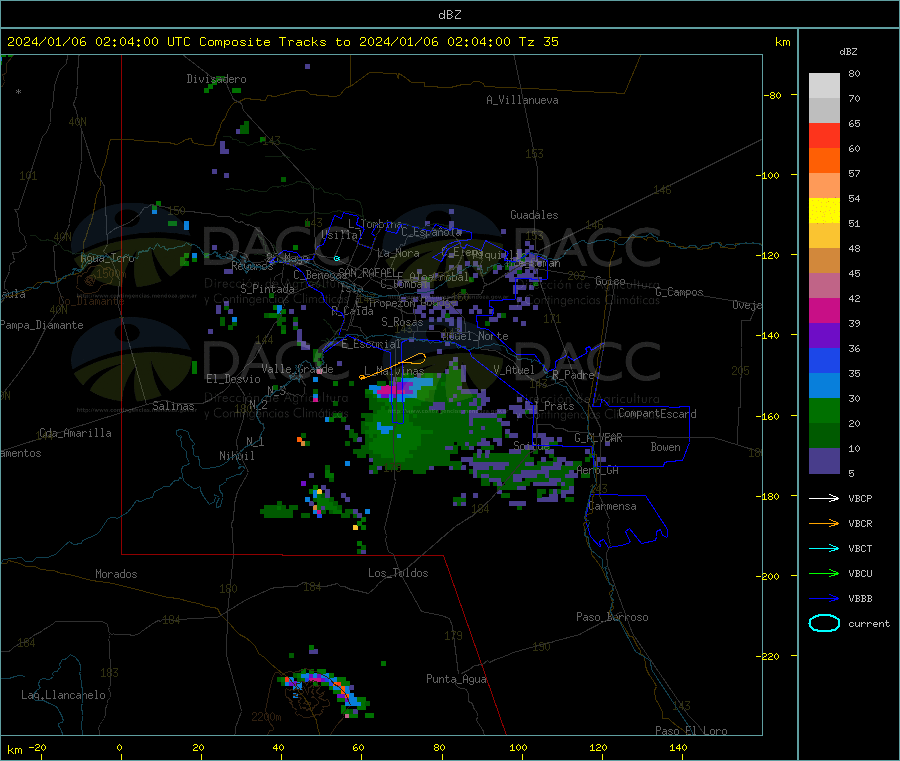Viewport: 900px width, 761px height.
Task: Click the 'Carmensa' map label
Action: (612, 506)
